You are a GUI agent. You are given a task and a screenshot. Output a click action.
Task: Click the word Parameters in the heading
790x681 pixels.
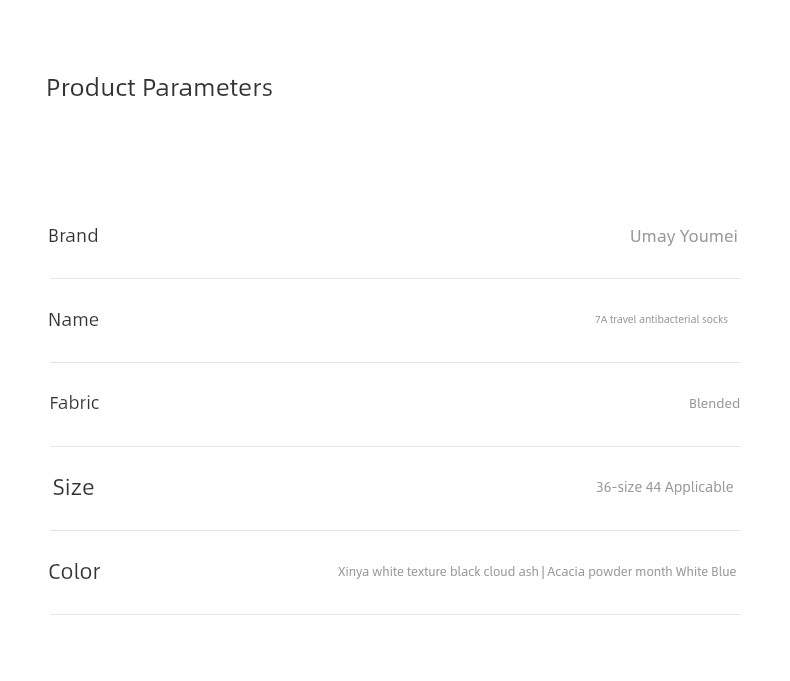coord(207,88)
